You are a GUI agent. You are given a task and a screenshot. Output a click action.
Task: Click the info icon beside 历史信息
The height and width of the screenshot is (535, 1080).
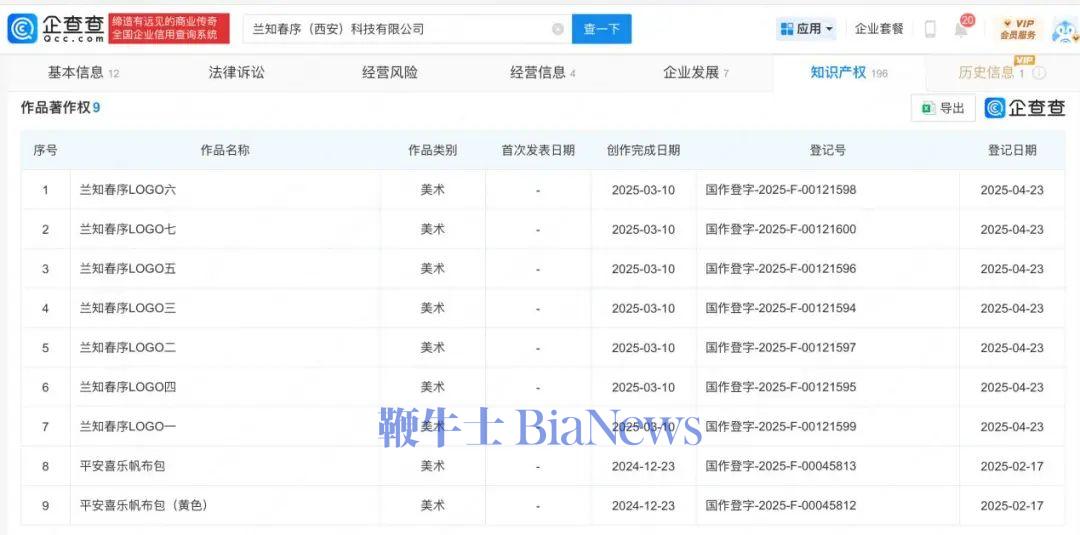[x=1039, y=72]
